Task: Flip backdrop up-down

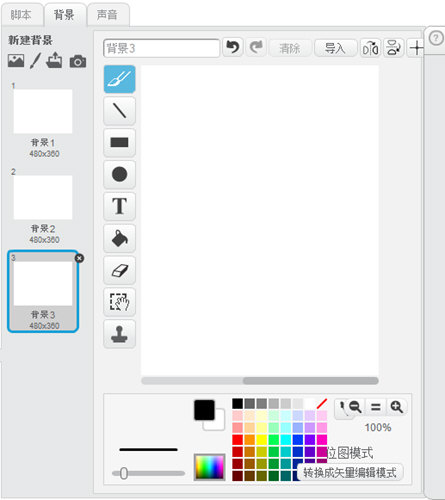Action: click(394, 48)
